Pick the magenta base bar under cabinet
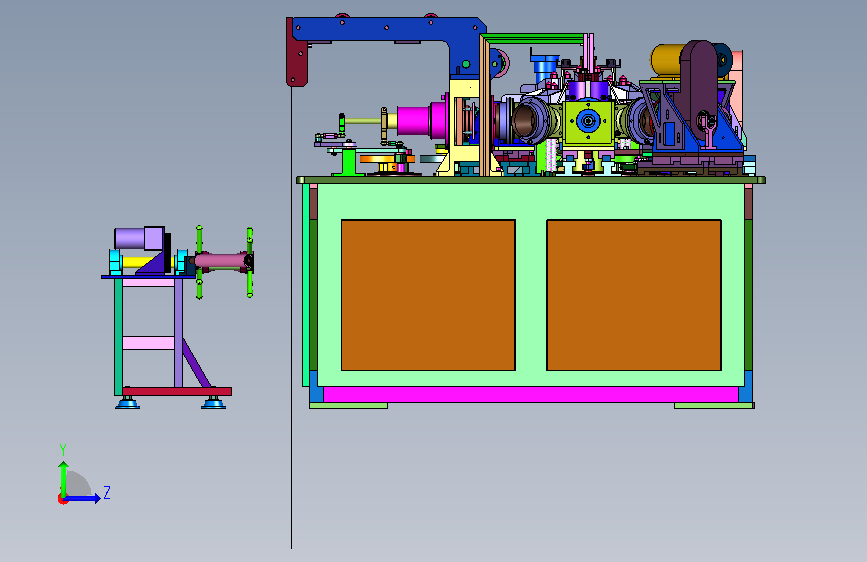This screenshot has width=867, height=562. [531, 394]
